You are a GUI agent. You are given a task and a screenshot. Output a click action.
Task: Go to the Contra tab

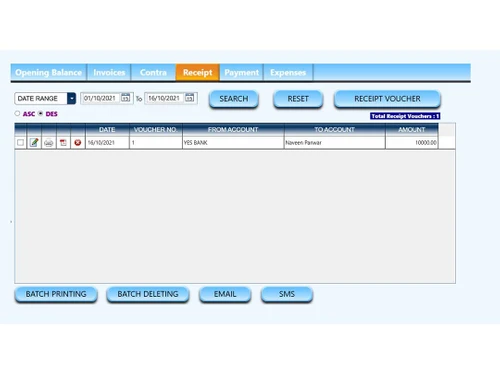click(x=153, y=72)
